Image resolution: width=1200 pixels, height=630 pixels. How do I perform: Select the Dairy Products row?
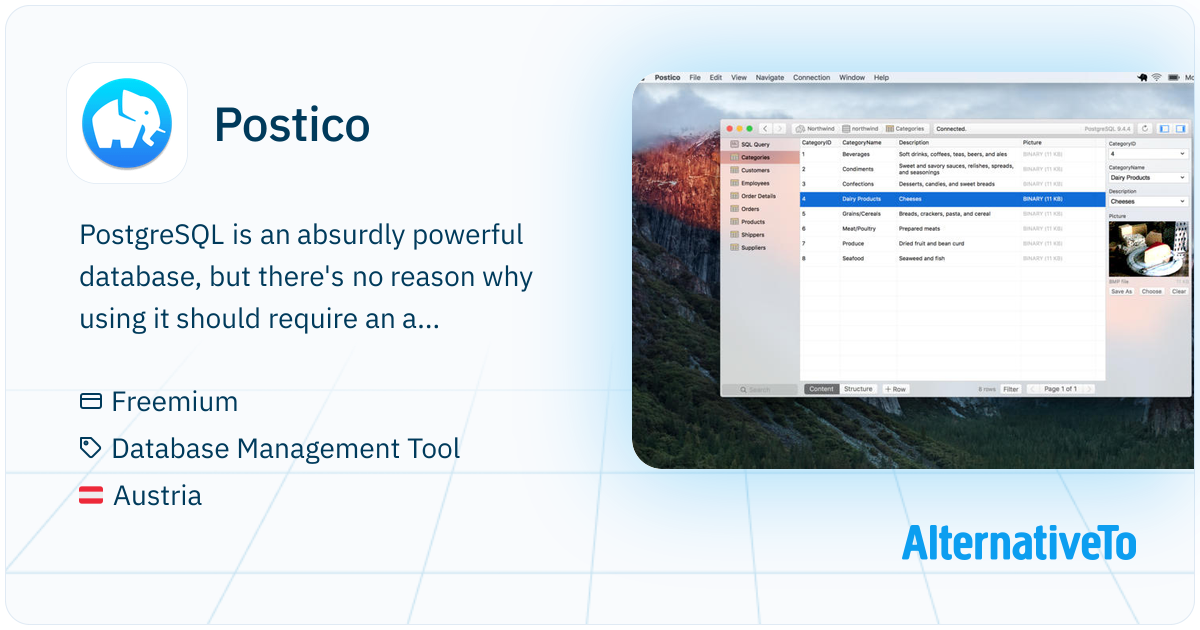[953, 199]
